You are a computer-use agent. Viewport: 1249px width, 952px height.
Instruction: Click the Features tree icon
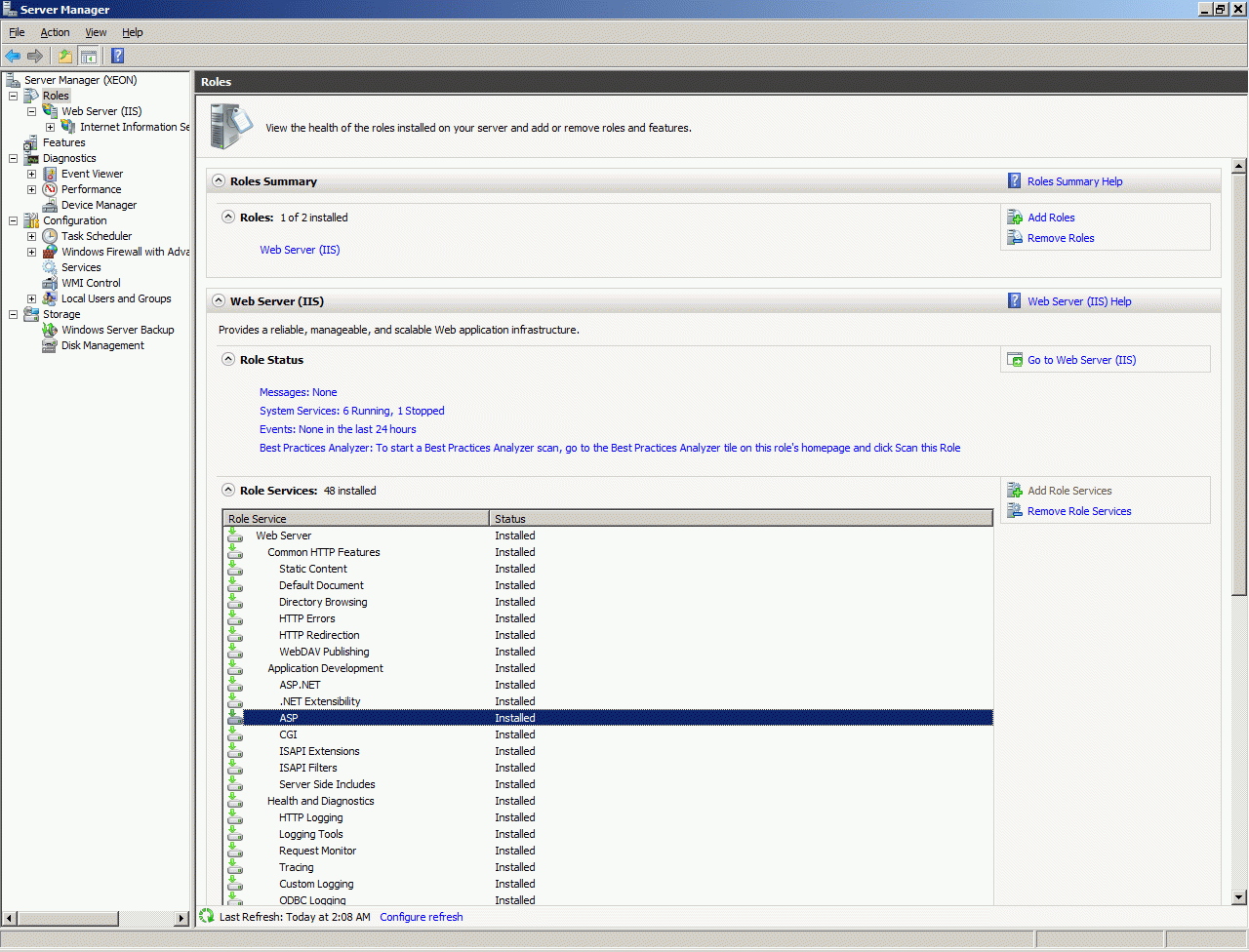(31, 142)
